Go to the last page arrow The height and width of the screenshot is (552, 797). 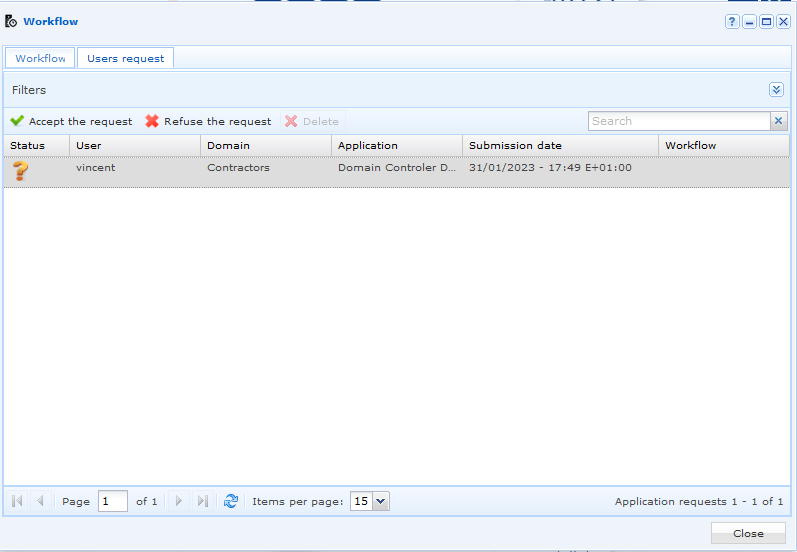click(203, 501)
